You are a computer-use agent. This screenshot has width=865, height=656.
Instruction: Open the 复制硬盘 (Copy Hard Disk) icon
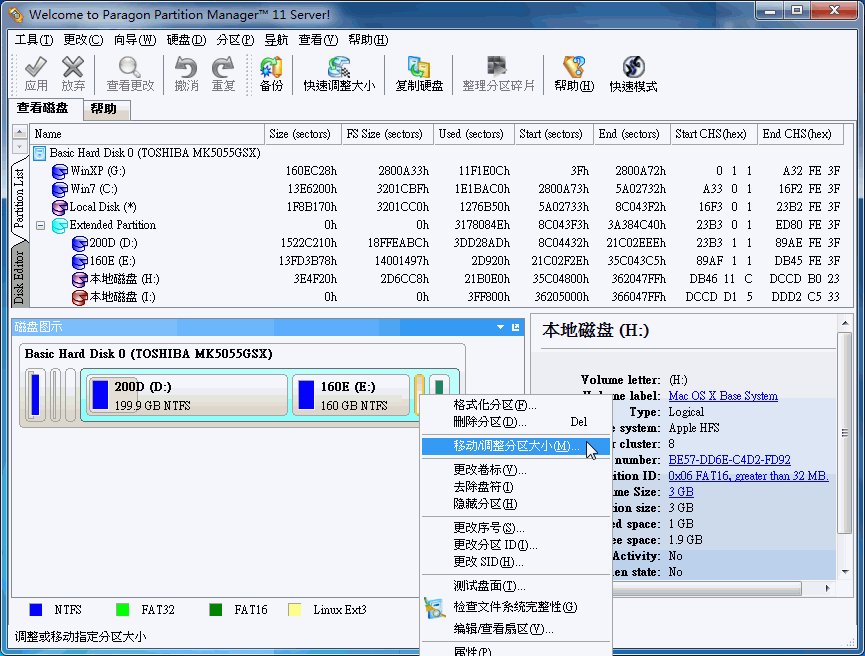tap(419, 67)
